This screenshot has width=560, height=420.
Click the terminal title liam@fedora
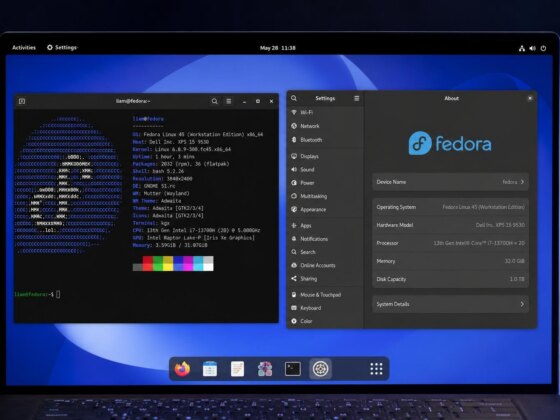click(133, 101)
